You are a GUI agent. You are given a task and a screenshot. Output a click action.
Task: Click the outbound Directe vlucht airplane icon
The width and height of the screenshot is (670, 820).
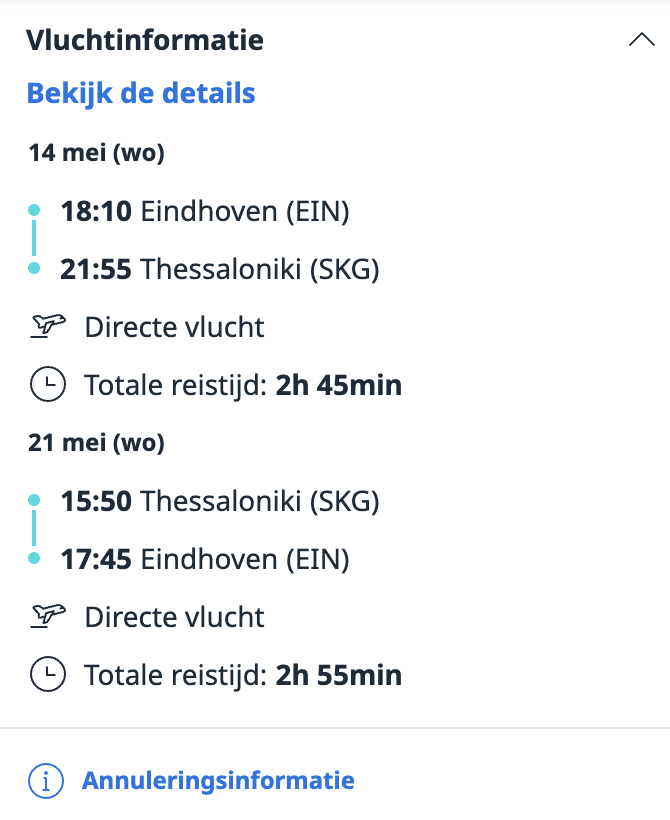[x=46, y=326]
